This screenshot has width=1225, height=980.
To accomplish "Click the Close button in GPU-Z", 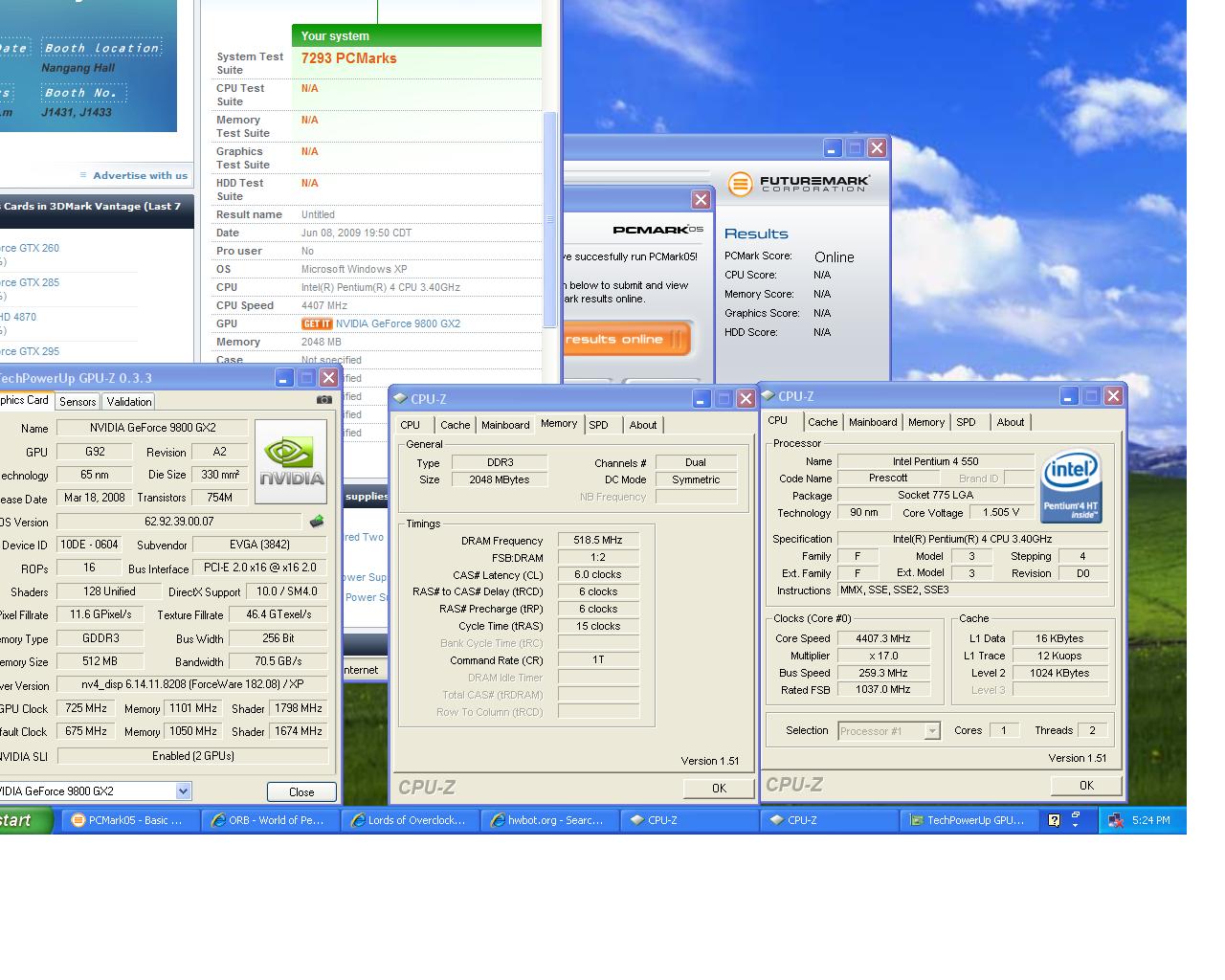I will pyautogui.click(x=301, y=791).
